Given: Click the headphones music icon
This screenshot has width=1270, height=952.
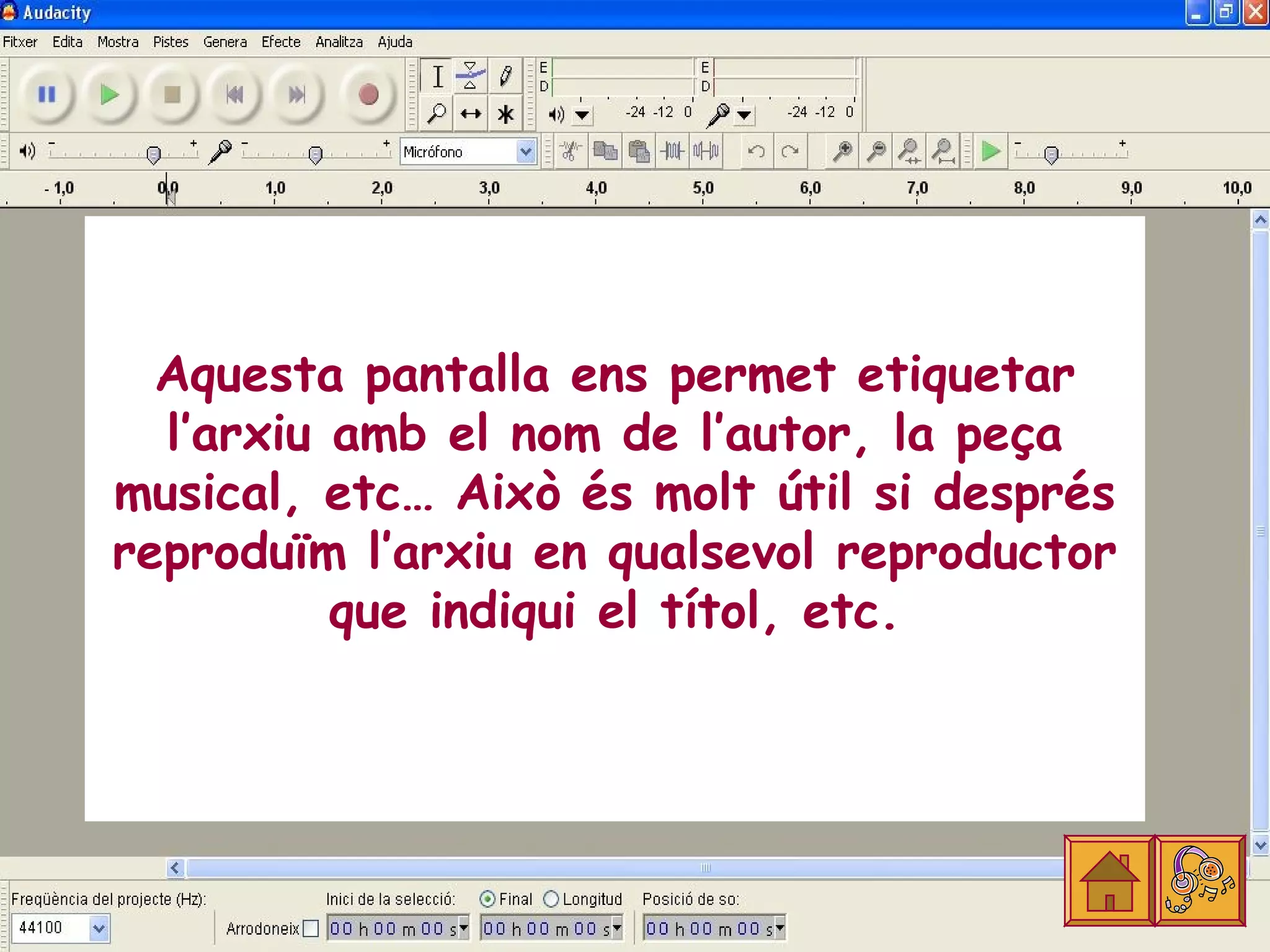Looking at the screenshot, I should [x=1200, y=881].
